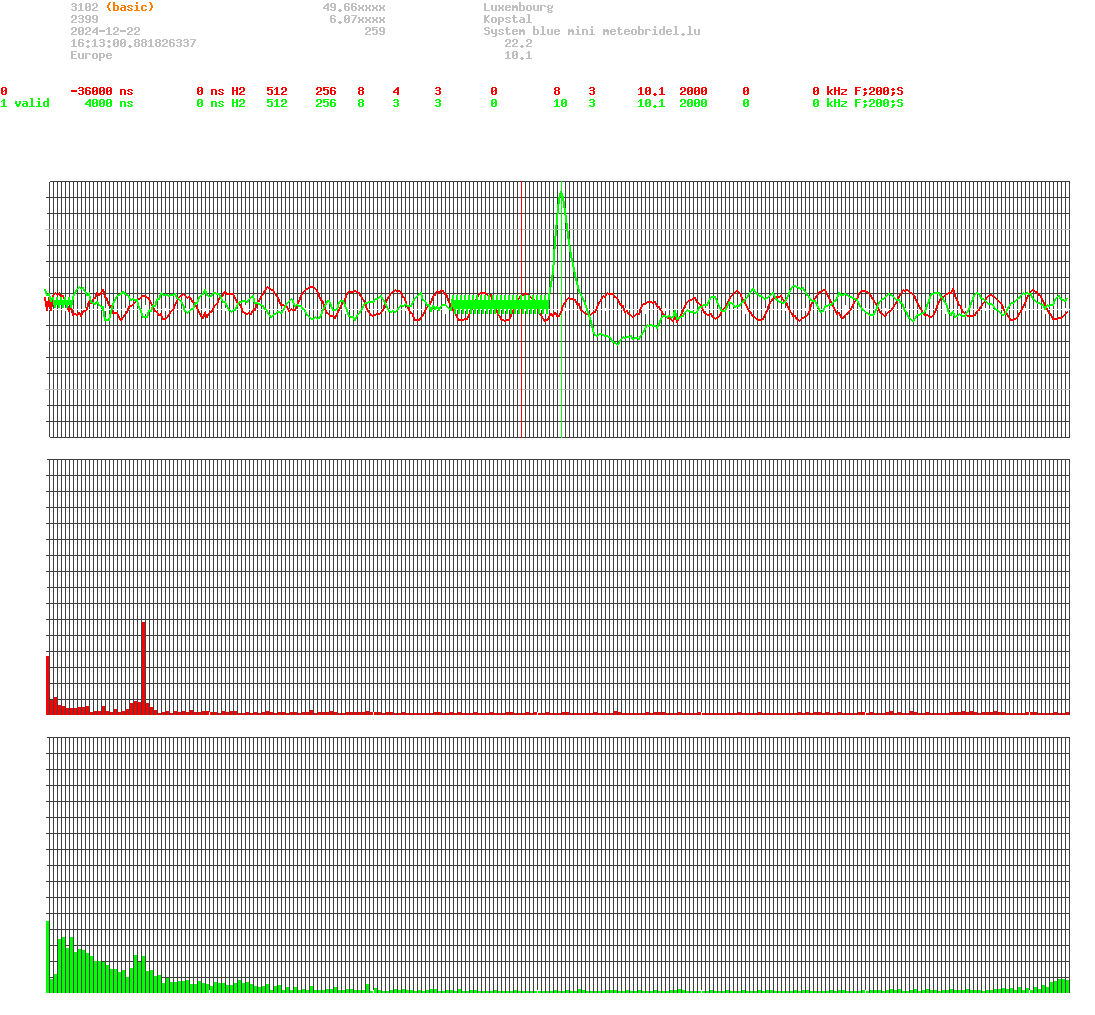Click the leftmost bar of the red spectrum
Image resolution: width=1095 pixels, height=1015 pixels.
(x=48, y=685)
